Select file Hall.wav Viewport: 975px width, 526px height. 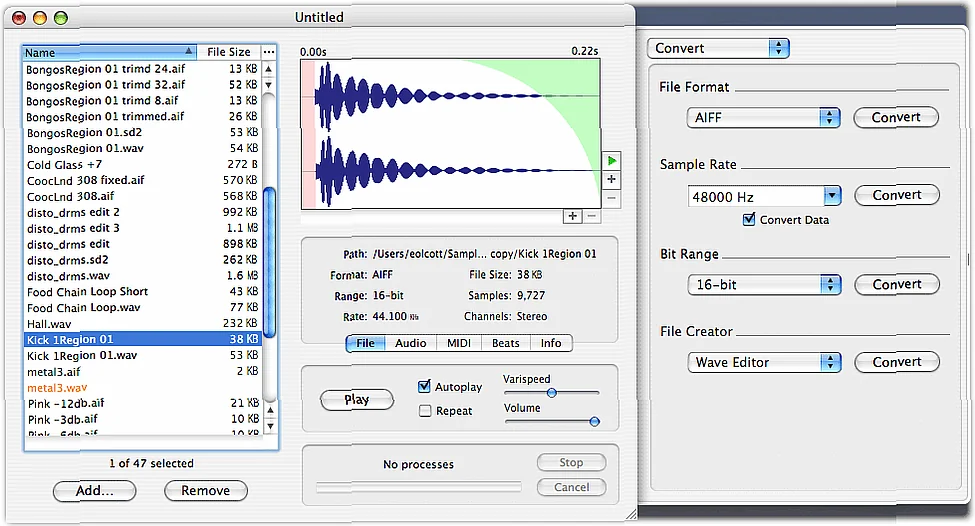(x=142, y=324)
